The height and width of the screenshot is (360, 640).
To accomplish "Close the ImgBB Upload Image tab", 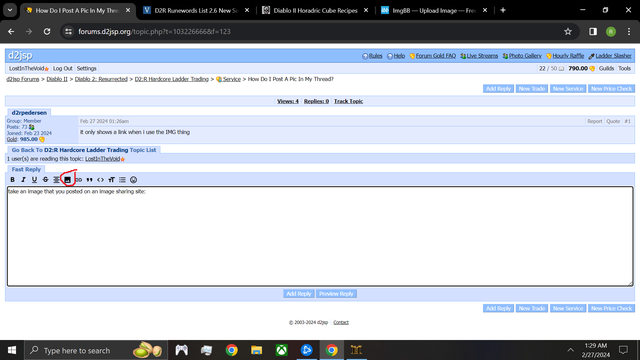I will (485, 10).
